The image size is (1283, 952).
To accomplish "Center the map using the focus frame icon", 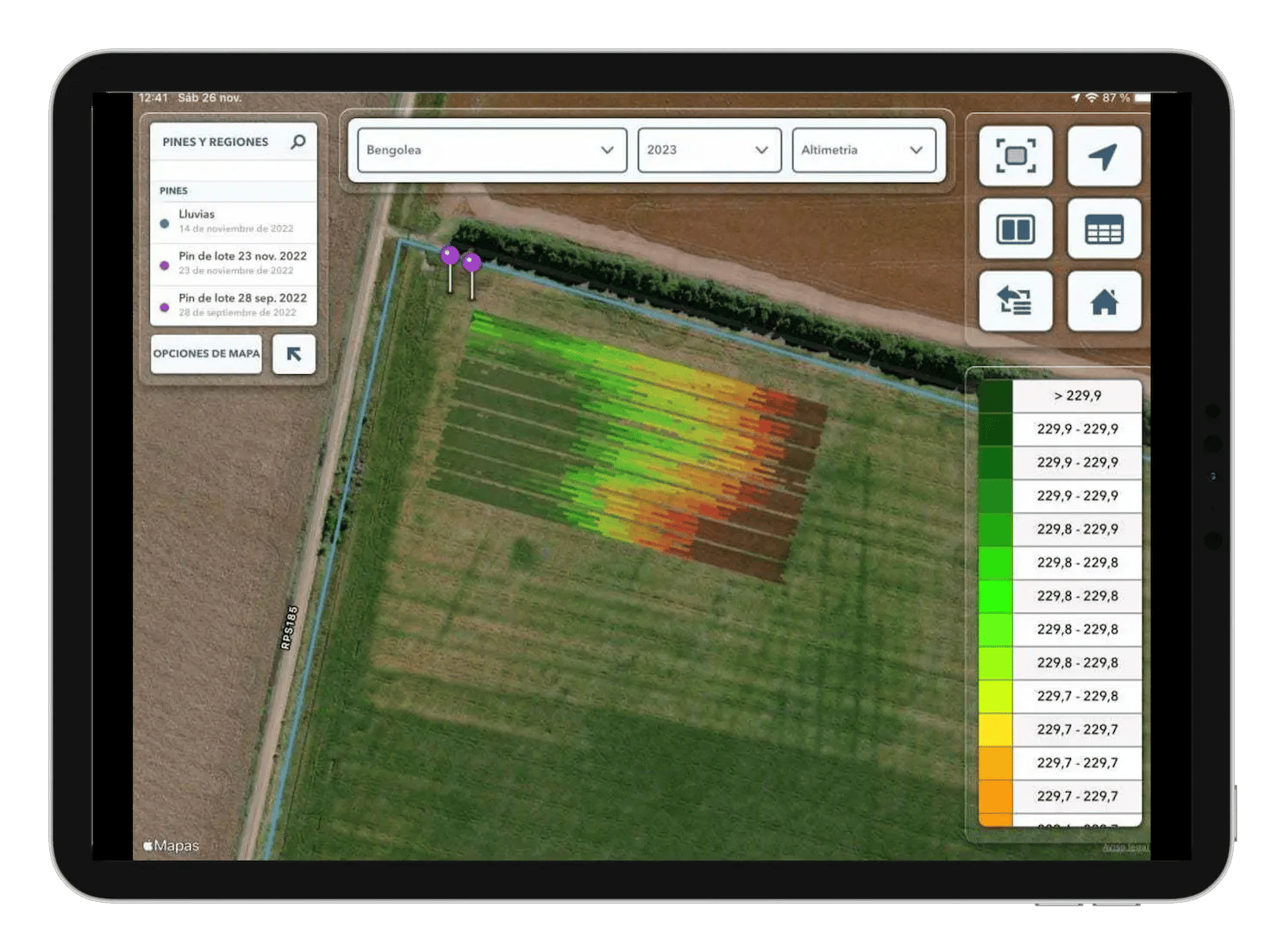I will coord(1015,156).
